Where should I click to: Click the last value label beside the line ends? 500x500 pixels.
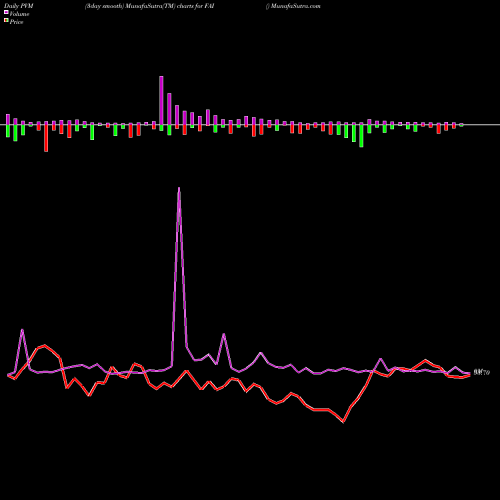[x=482, y=373]
